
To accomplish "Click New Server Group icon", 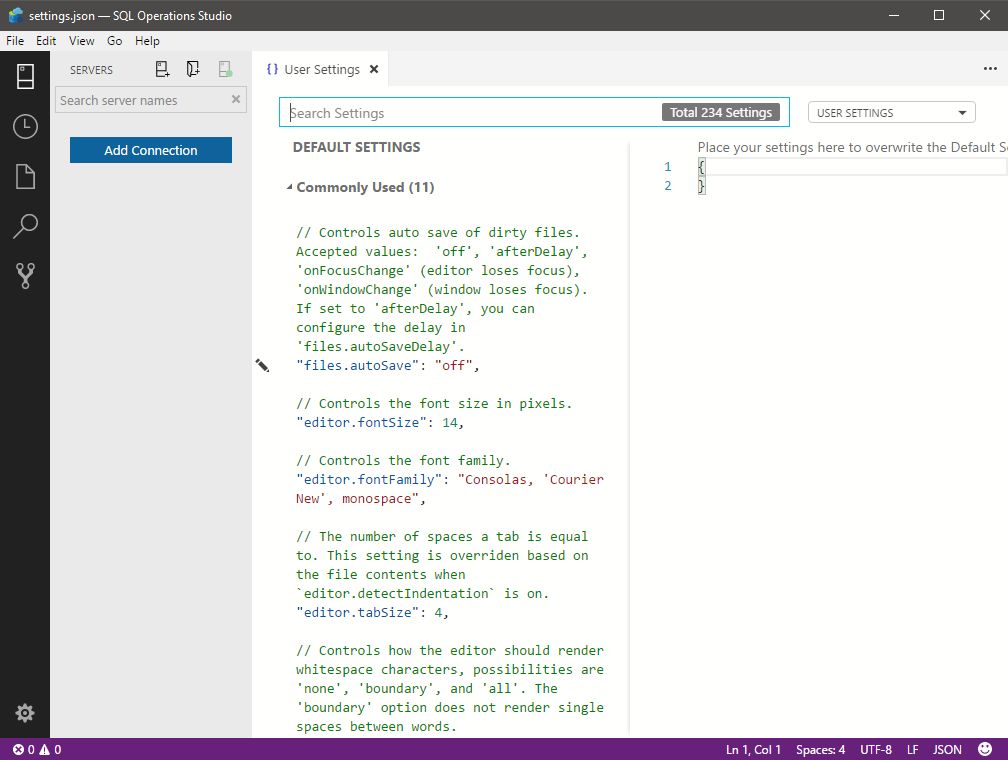I will coord(193,69).
